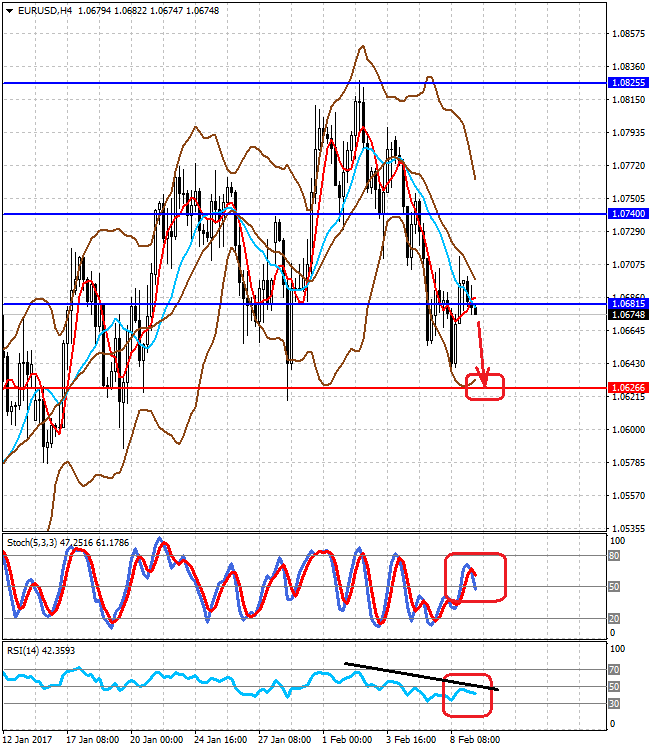Click the 1.08150 price axis value
The image size is (649, 751).
click(628, 100)
